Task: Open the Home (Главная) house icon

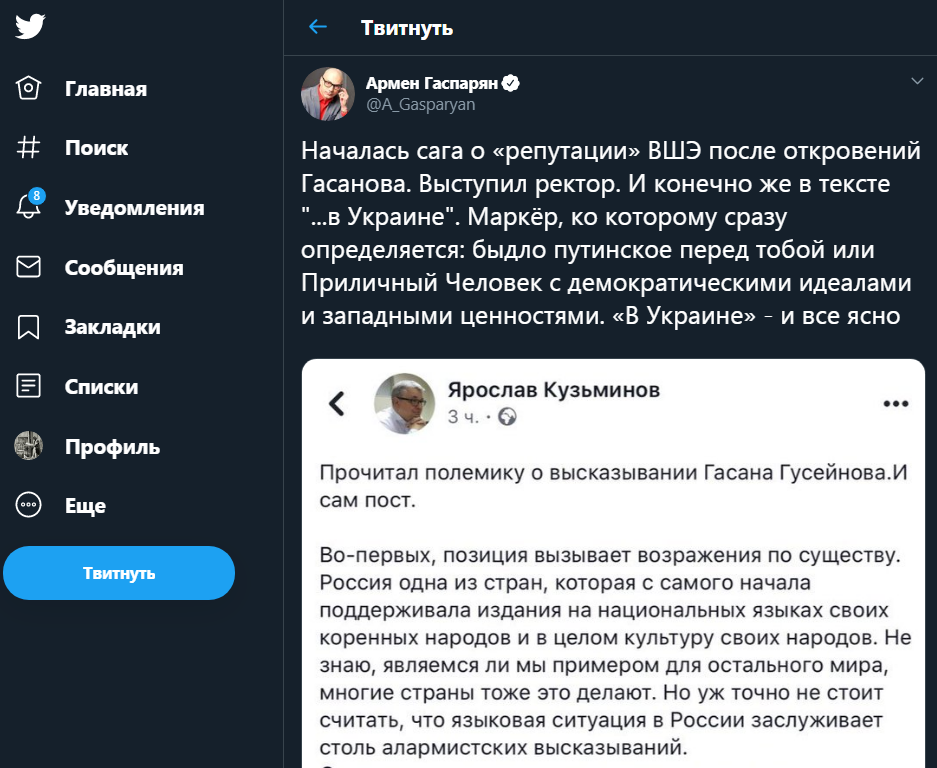Action: (29, 89)
